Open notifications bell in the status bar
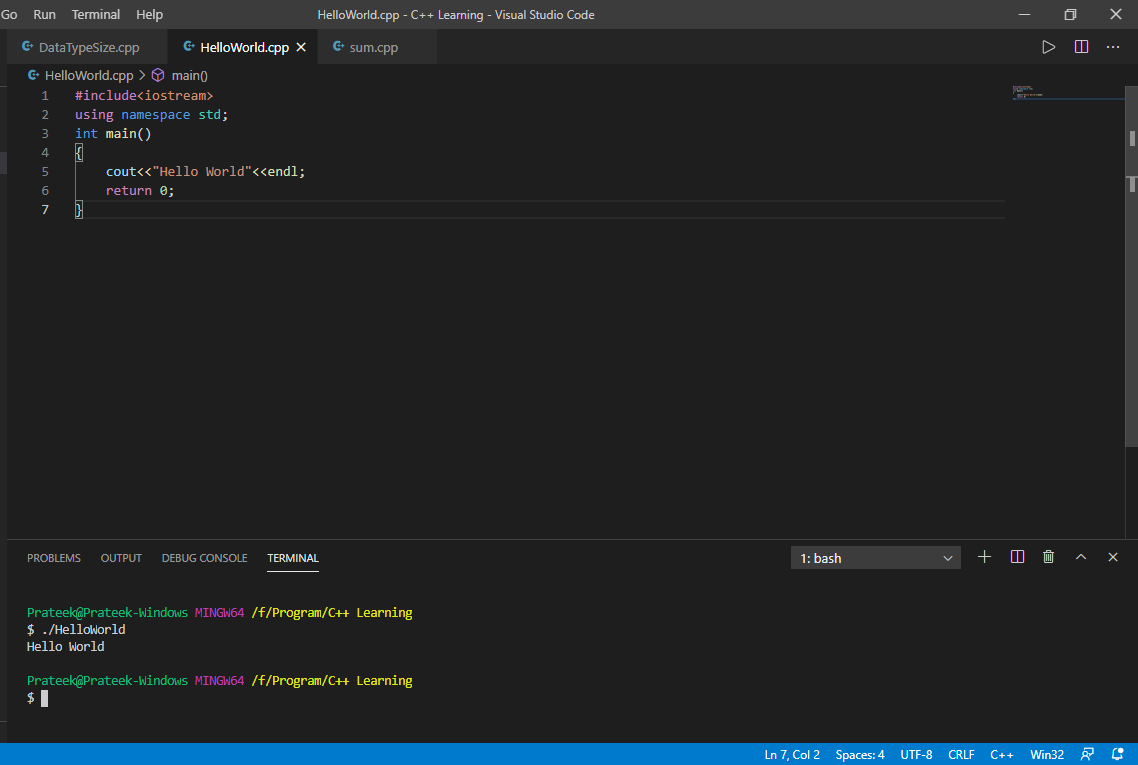 [x=1118, y=754]
